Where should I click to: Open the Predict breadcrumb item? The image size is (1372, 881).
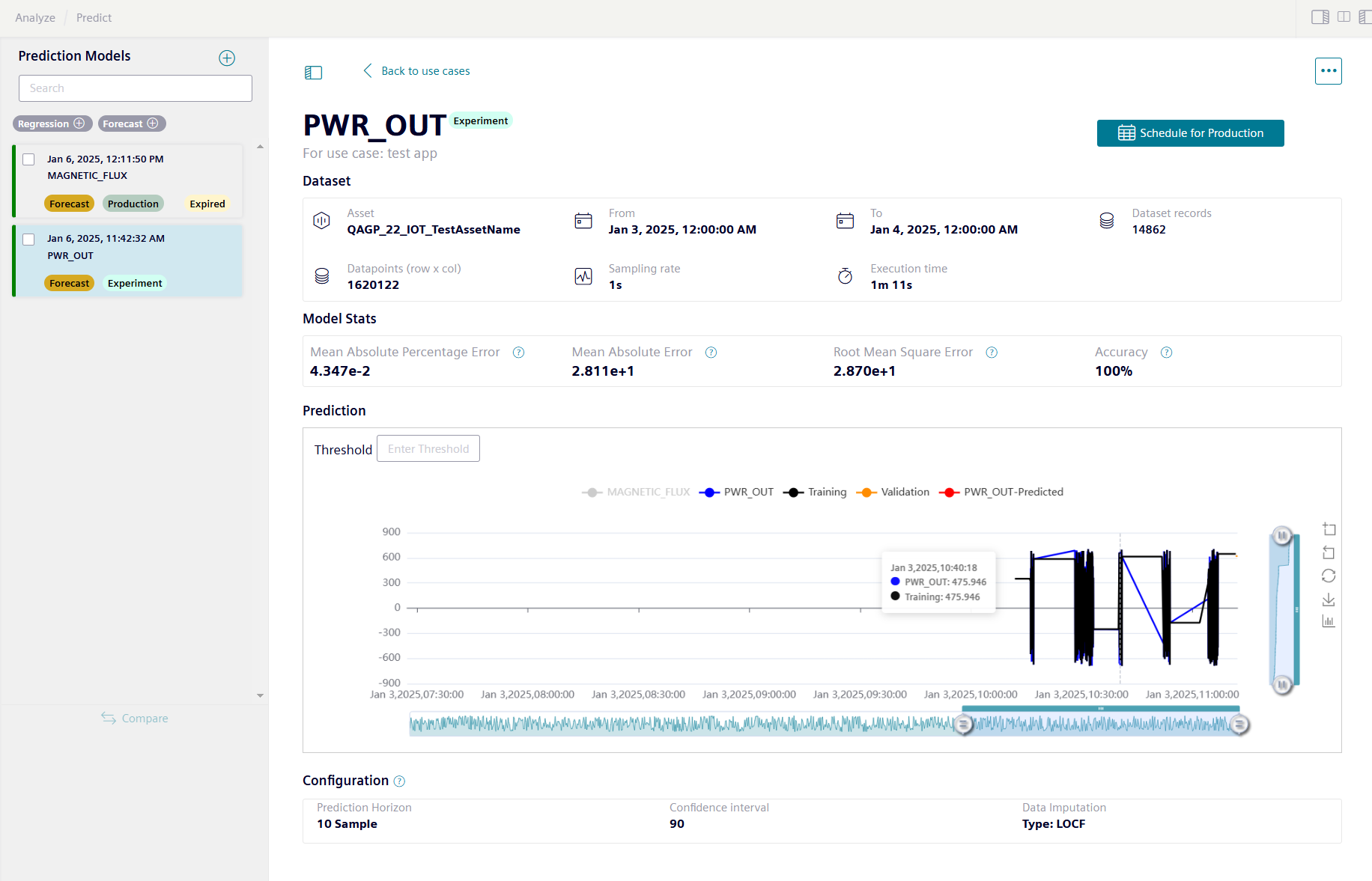[x=94, y=18]
